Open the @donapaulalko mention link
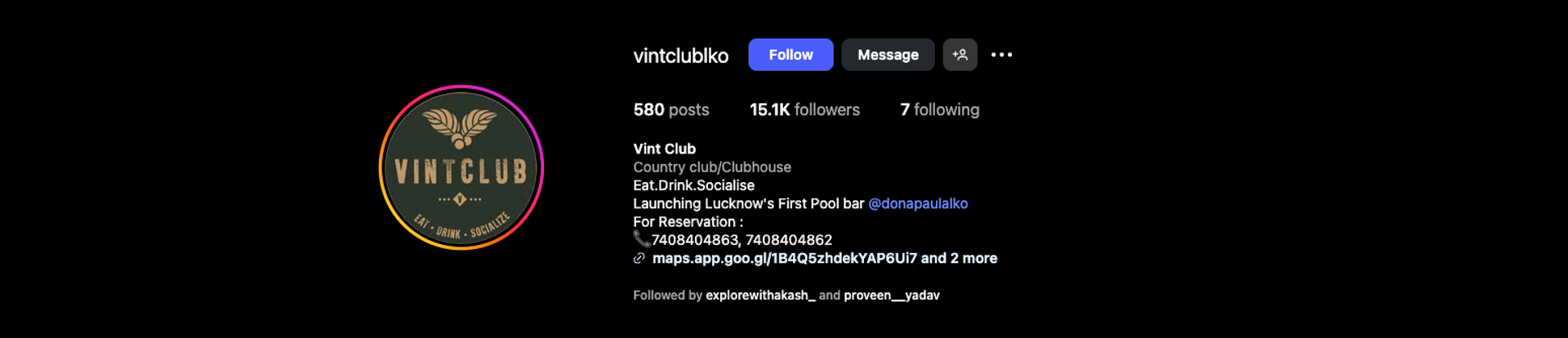Image resolution: width=1568 pixels, height=338 pixels. coord(918,203)
